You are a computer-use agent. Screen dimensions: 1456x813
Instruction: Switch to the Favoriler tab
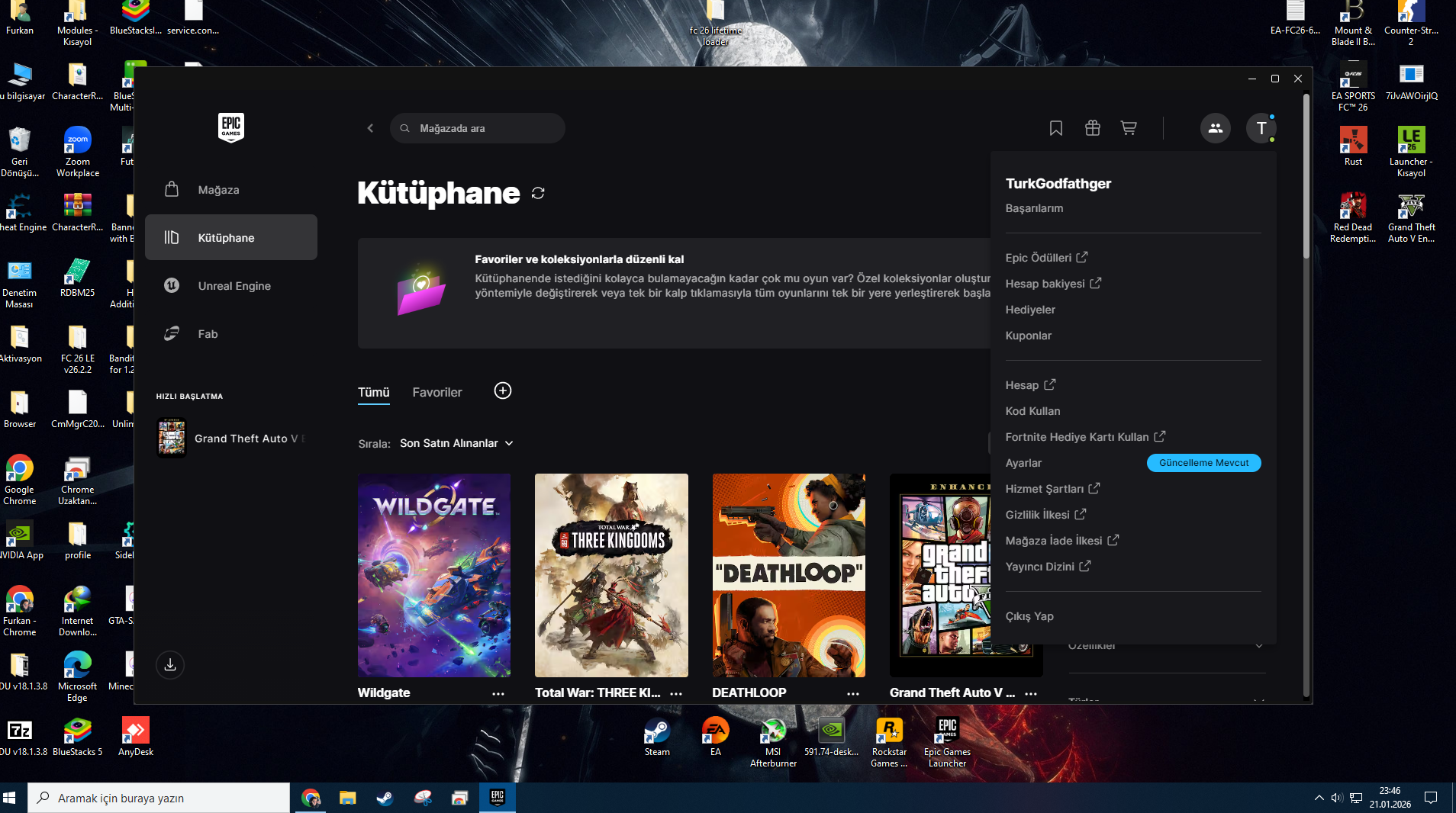tap(437, 393)
